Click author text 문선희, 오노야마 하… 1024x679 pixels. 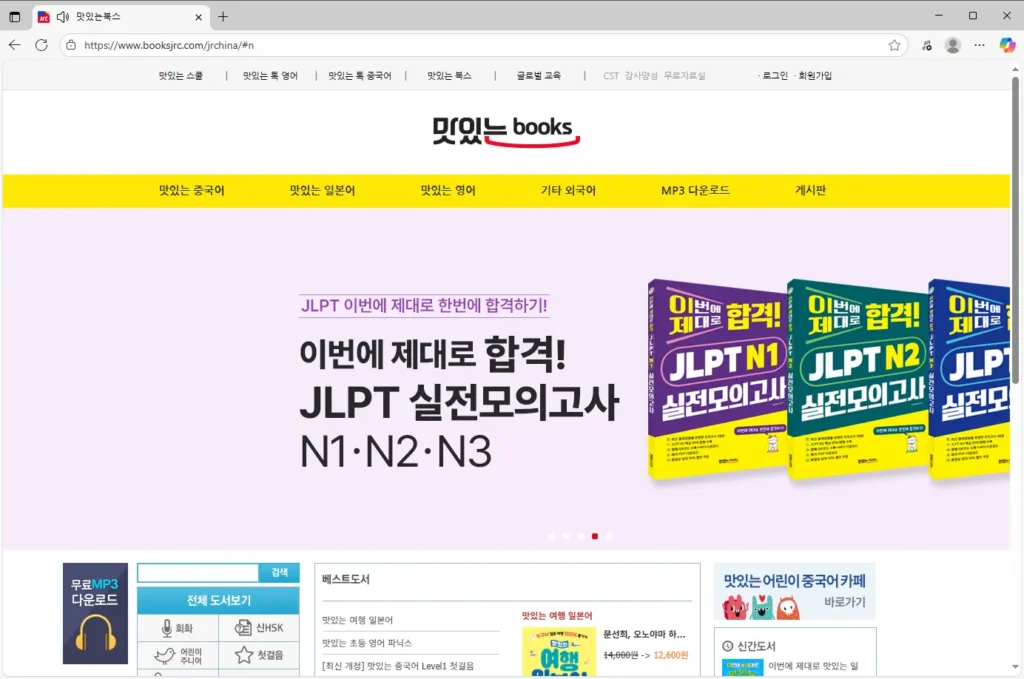pyautogui.click(x=644, y=635)
